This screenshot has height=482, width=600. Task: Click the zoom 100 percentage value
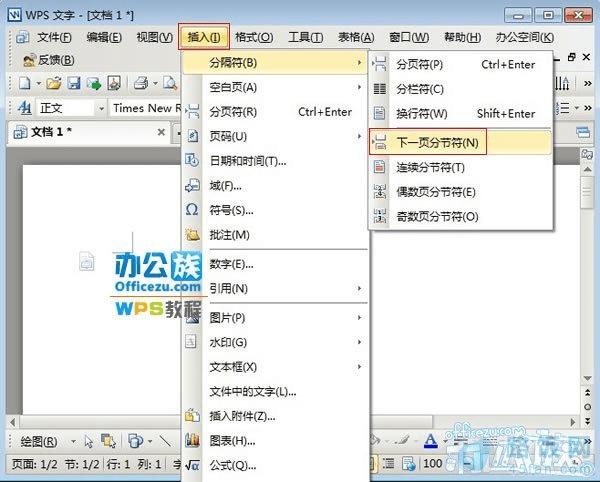tap(432, 464)
